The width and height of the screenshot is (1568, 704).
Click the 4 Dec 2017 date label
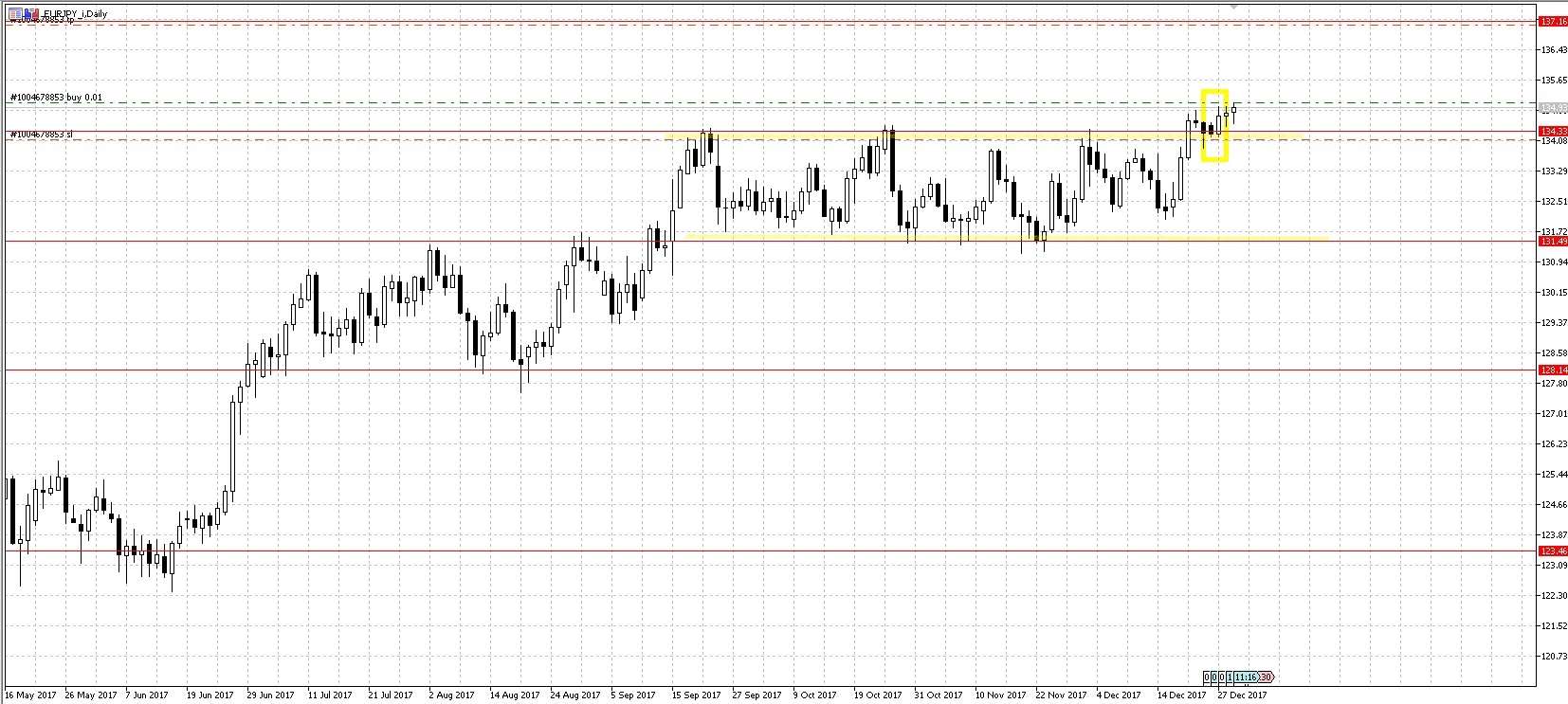click(1119, 695)
